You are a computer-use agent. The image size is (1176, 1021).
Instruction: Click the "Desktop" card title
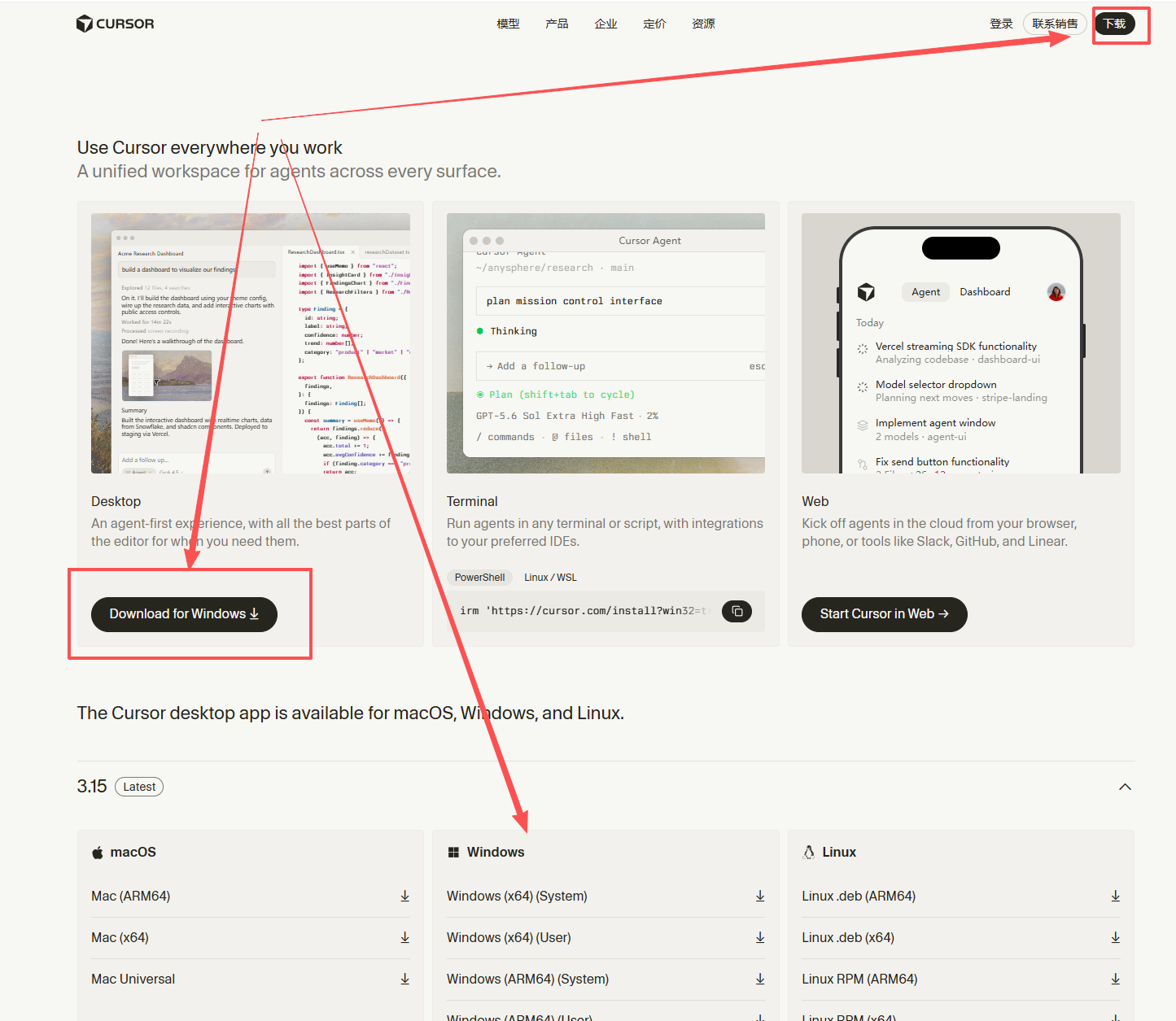tap(116, 501)
